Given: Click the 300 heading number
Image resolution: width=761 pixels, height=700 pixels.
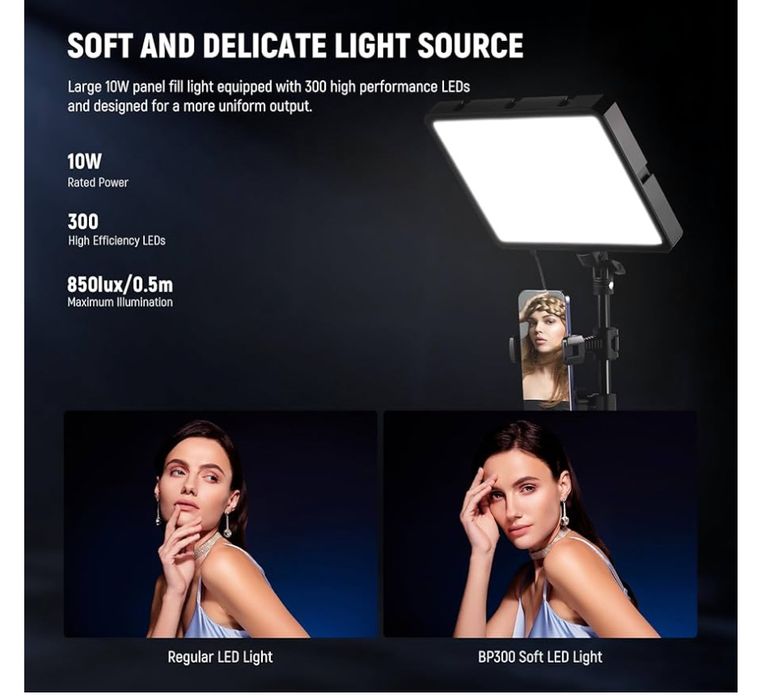Looking at the screenshot, I should coord(83,221).
